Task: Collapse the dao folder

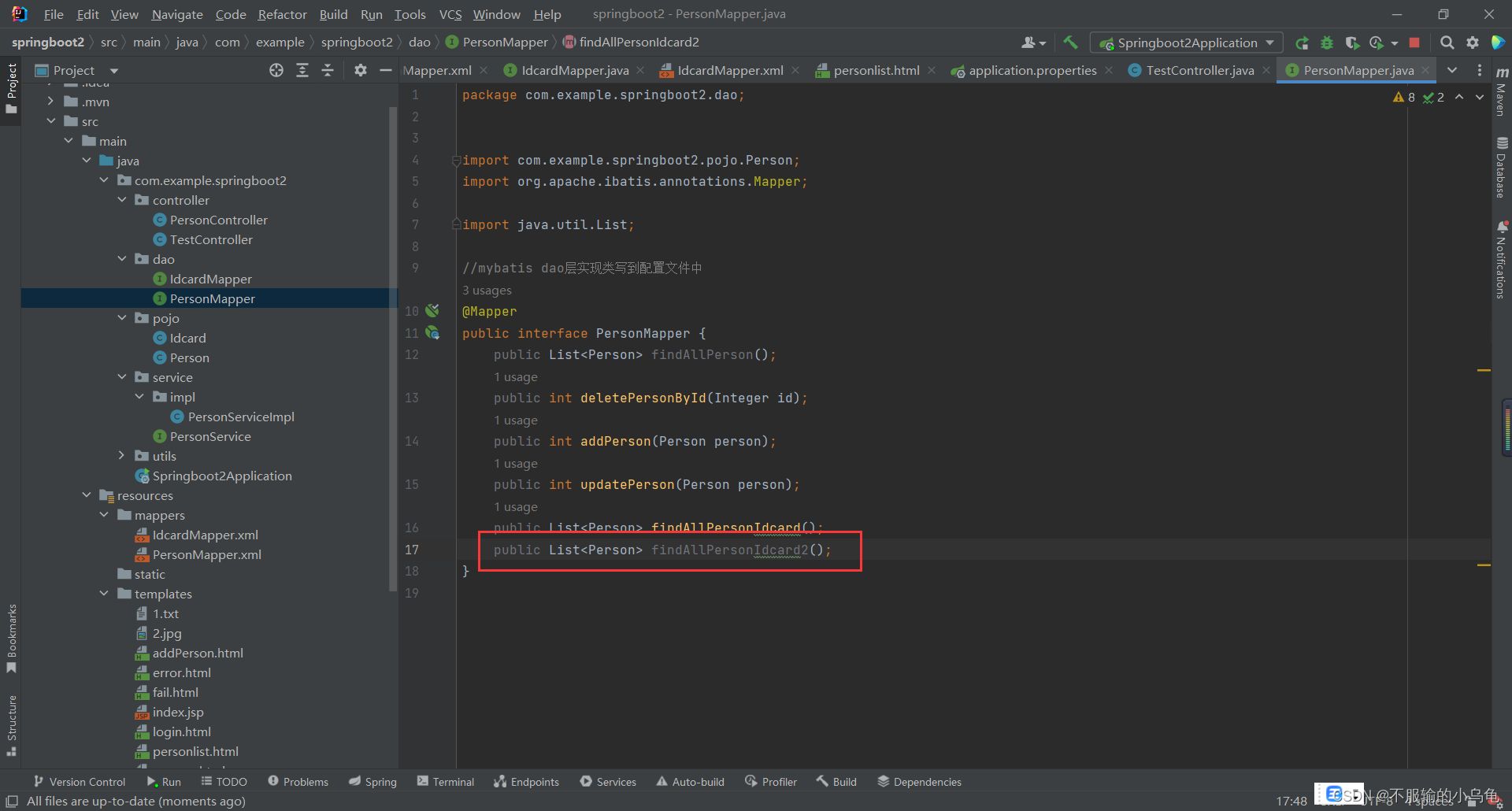Action: (122, 259)
